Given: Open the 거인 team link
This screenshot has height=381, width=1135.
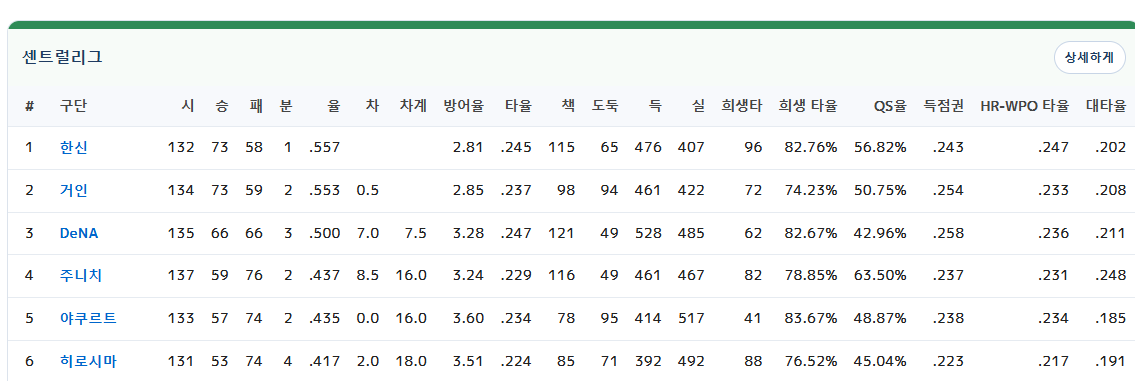Looking at the screenshot, I should (73, 190).
